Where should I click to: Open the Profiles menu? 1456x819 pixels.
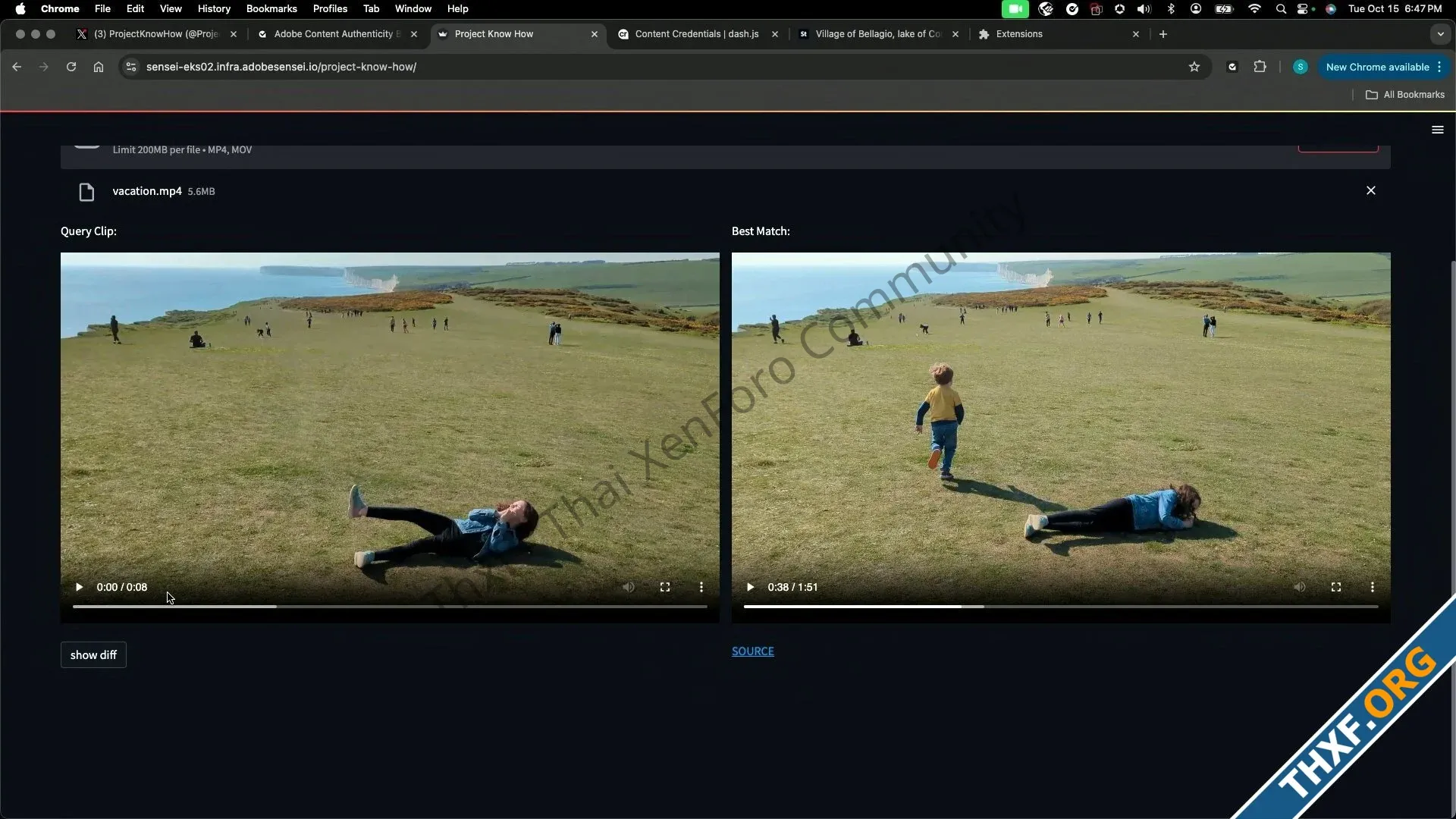pos(330,8)
